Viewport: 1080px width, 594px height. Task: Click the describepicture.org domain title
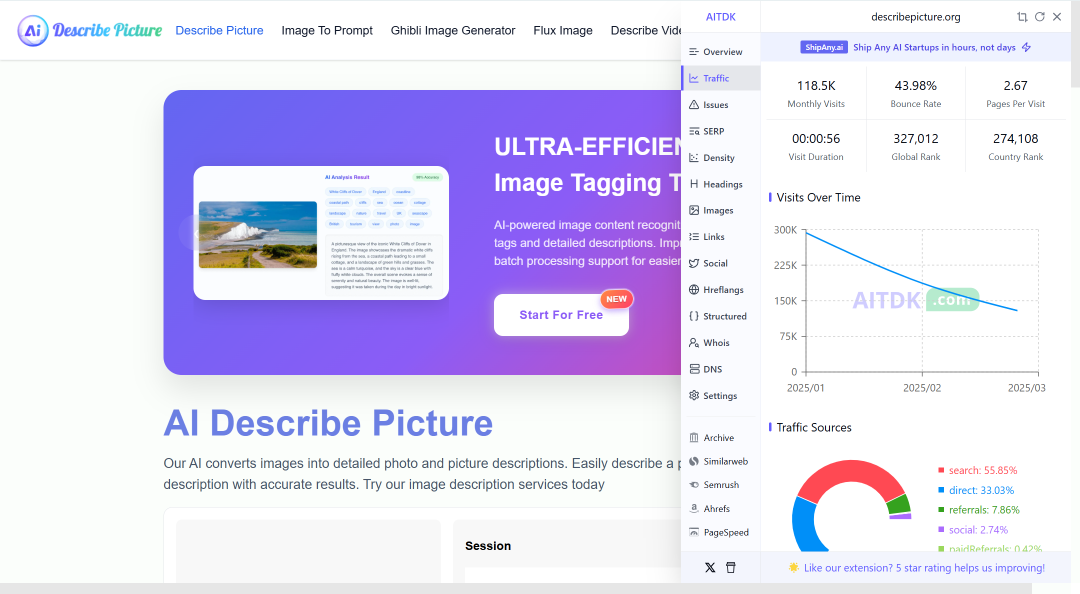pyautogui.click(x=915, y=17)
